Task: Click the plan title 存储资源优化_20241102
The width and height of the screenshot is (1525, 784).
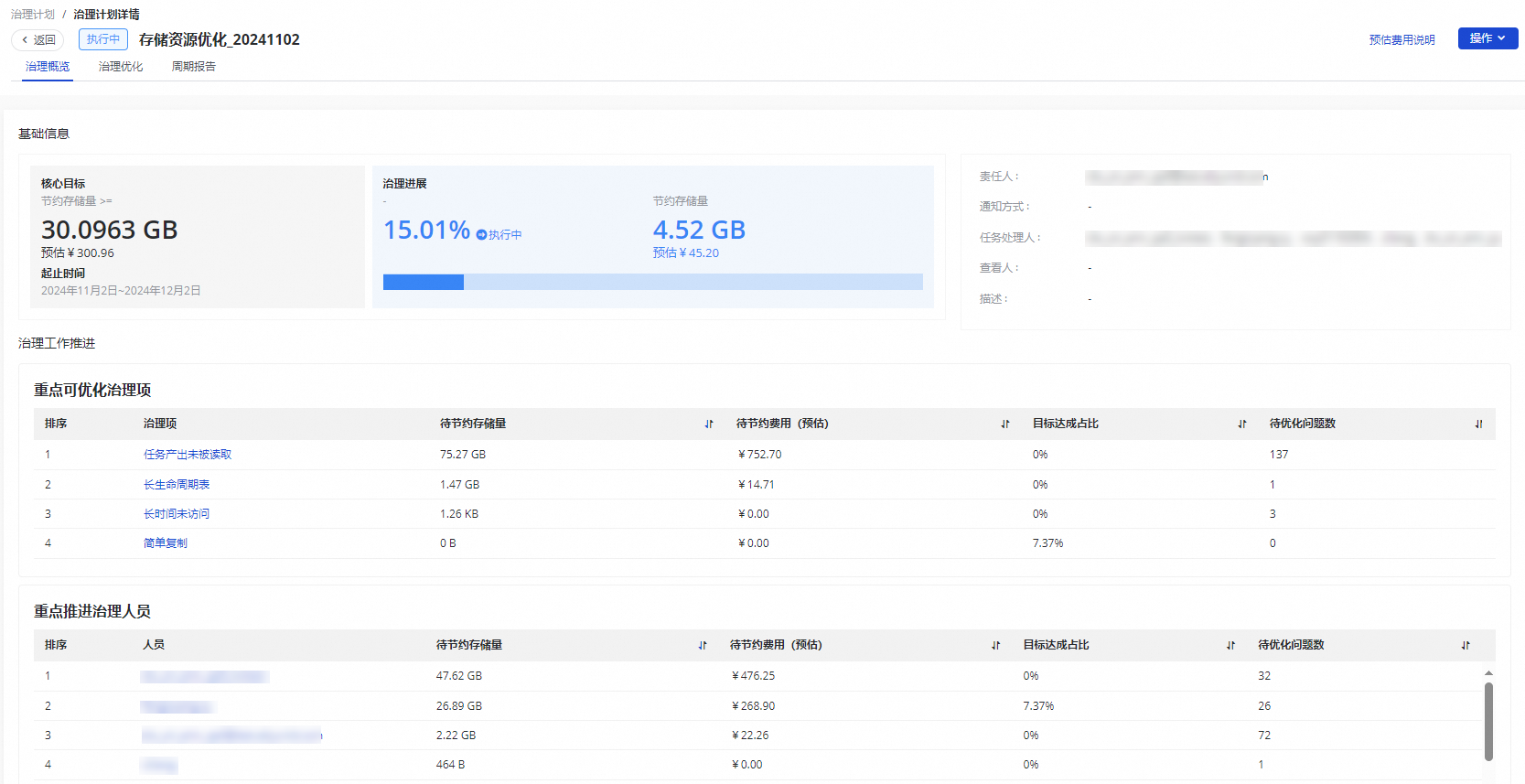Action: [220, 40]
